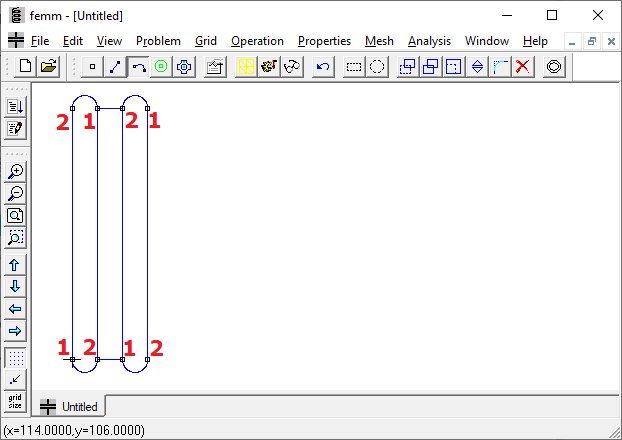Viewport: 622px width, 440px height.
Task: Click the zoom out magnifier
Action: coord(15,193)
